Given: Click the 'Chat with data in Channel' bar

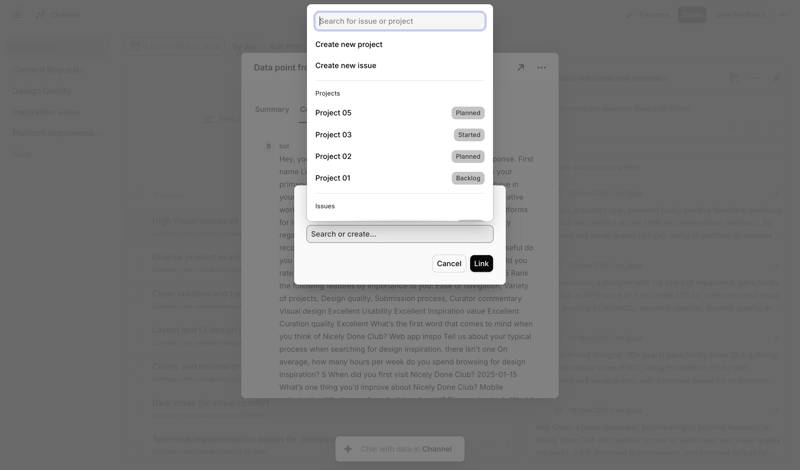Looking at the screenshot, I should click(x=400, y=449).
